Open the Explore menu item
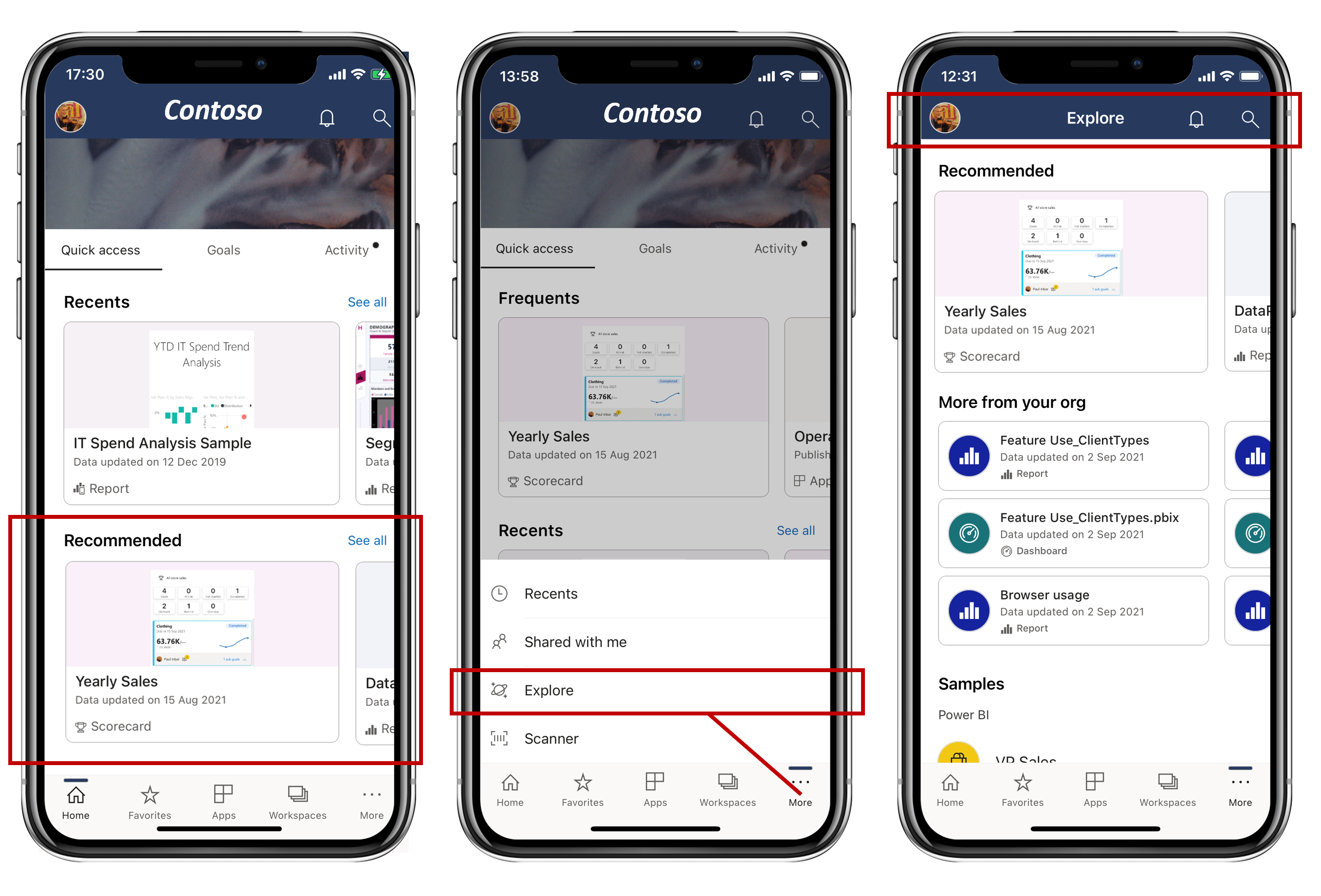Viewport: 1321px width, 896px height. pyautogui.click(x=660, y=689)
